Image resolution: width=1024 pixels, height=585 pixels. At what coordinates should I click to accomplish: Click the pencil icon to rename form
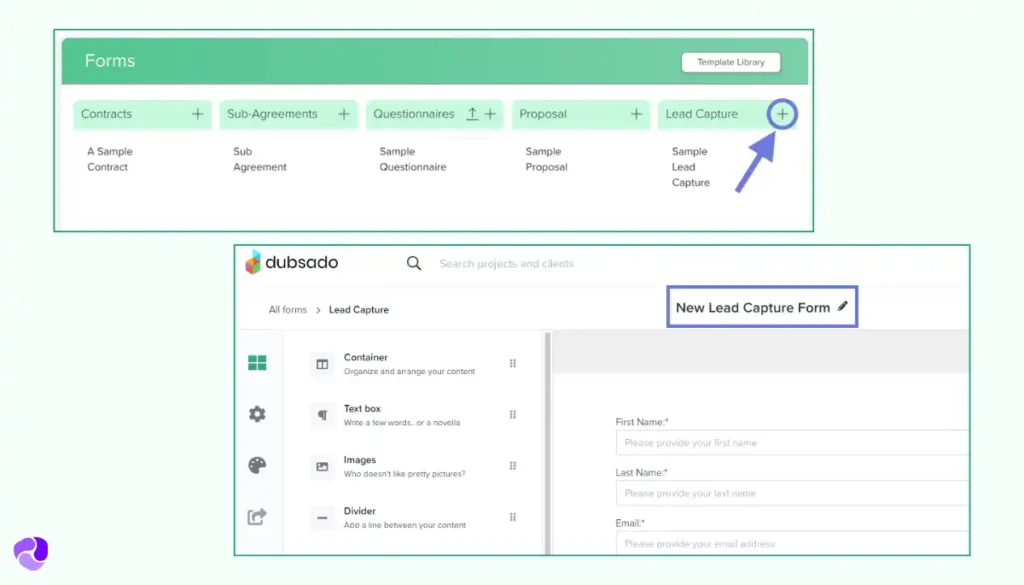[x=843, y=307]
